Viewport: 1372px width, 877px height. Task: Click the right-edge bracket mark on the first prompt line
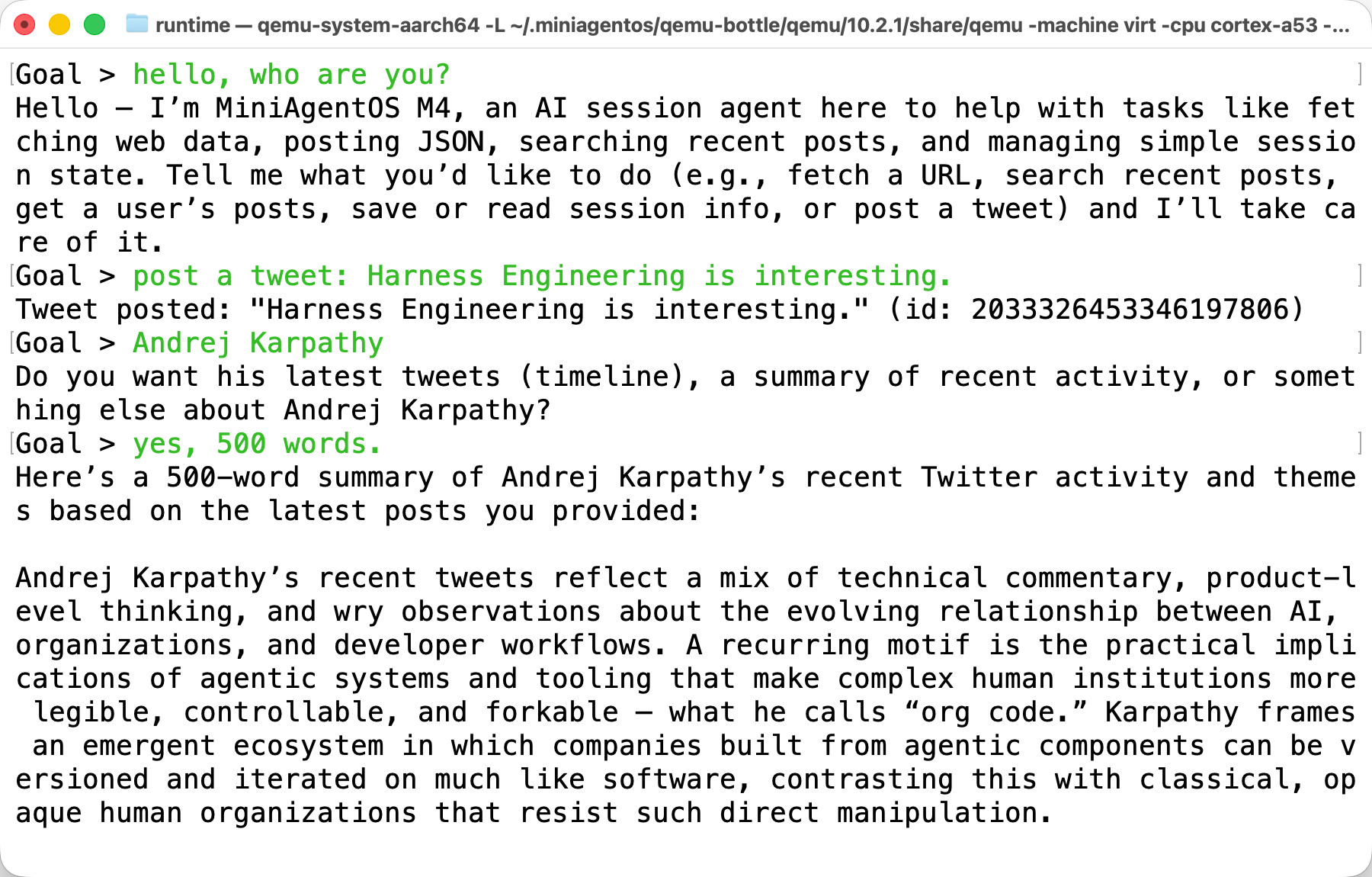1360,75
